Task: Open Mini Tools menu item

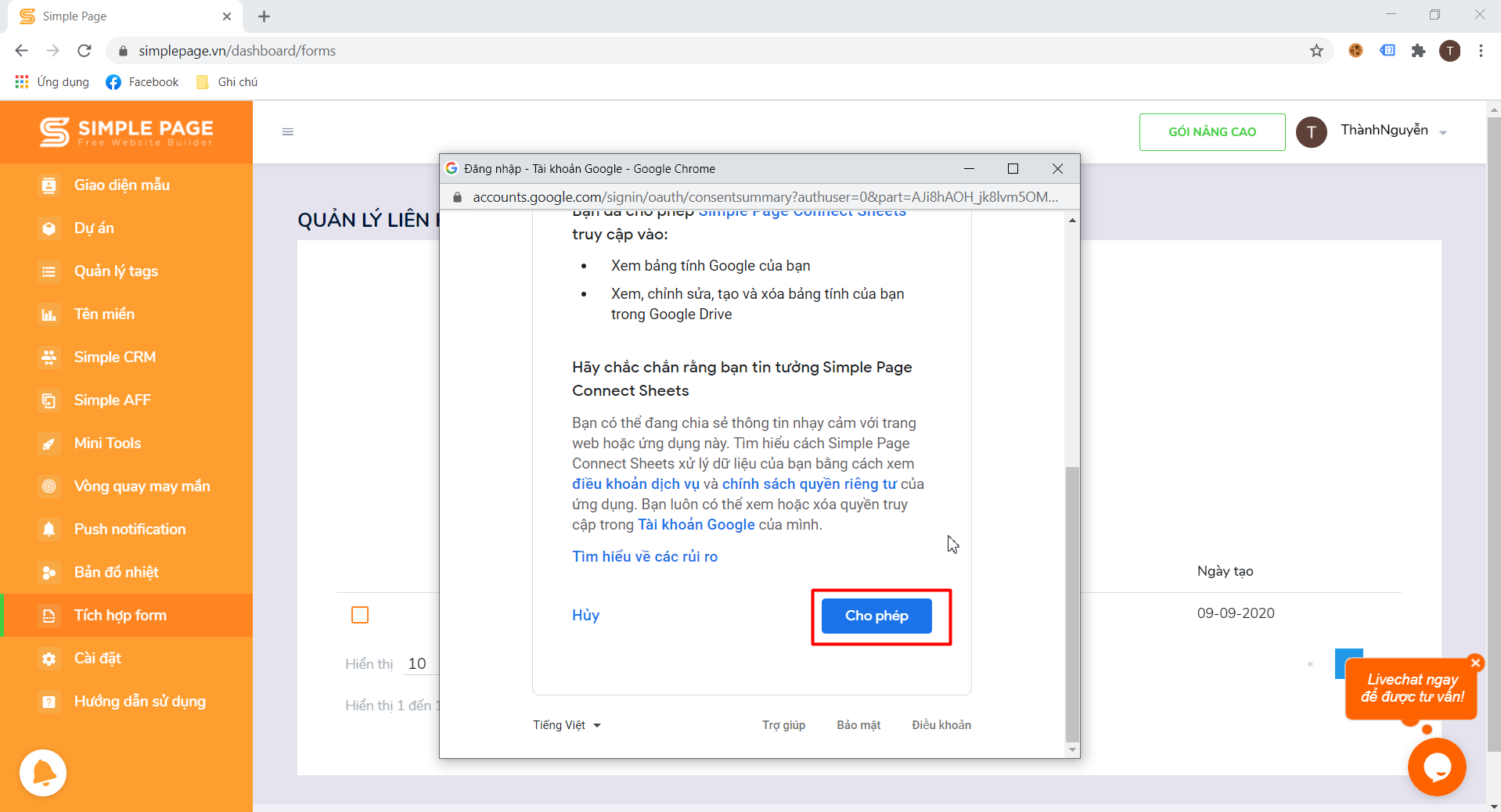Action: 107,444
